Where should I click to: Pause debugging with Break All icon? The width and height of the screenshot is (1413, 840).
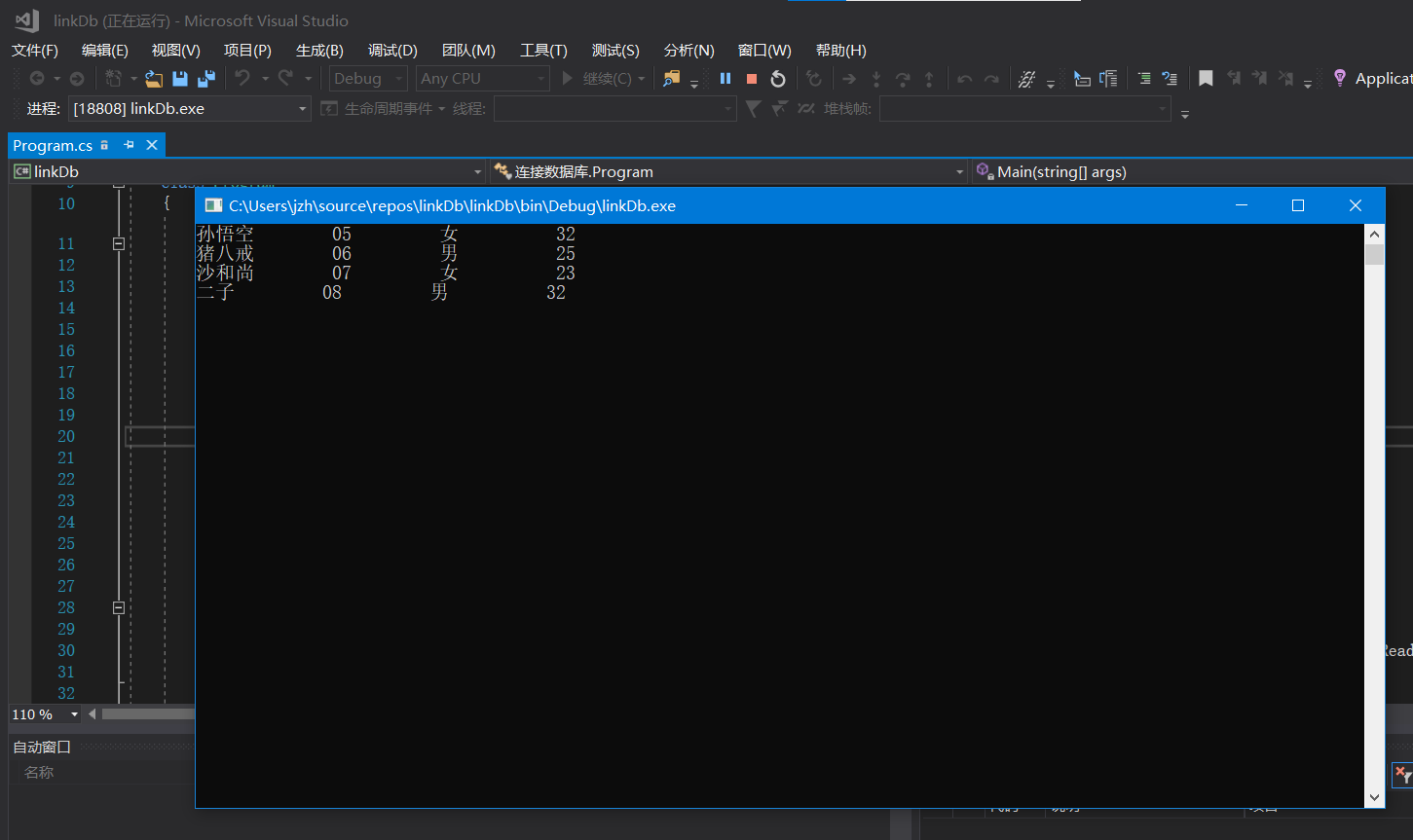tap(725, 79)
